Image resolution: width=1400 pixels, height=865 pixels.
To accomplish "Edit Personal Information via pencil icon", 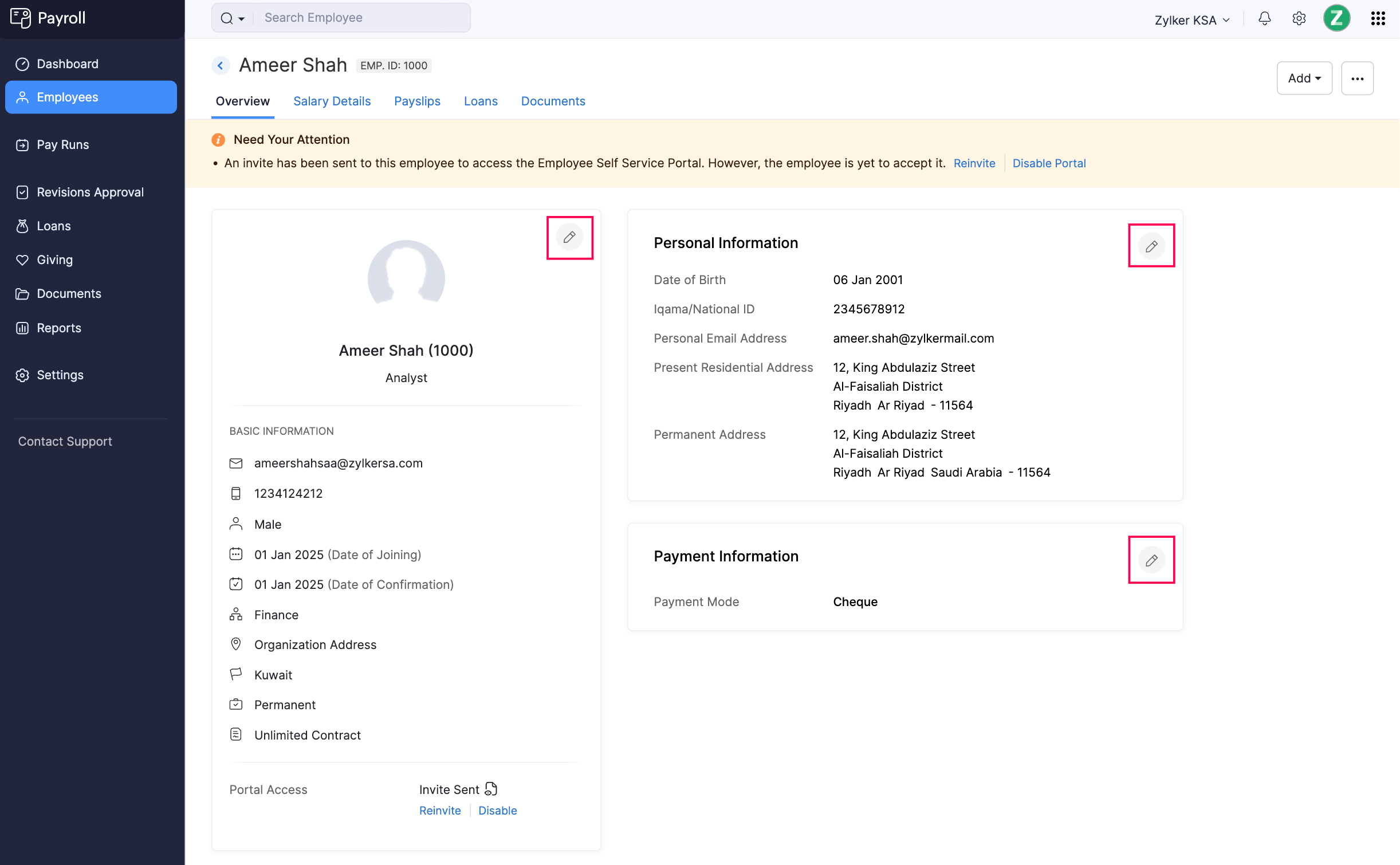I will 1151,246.
